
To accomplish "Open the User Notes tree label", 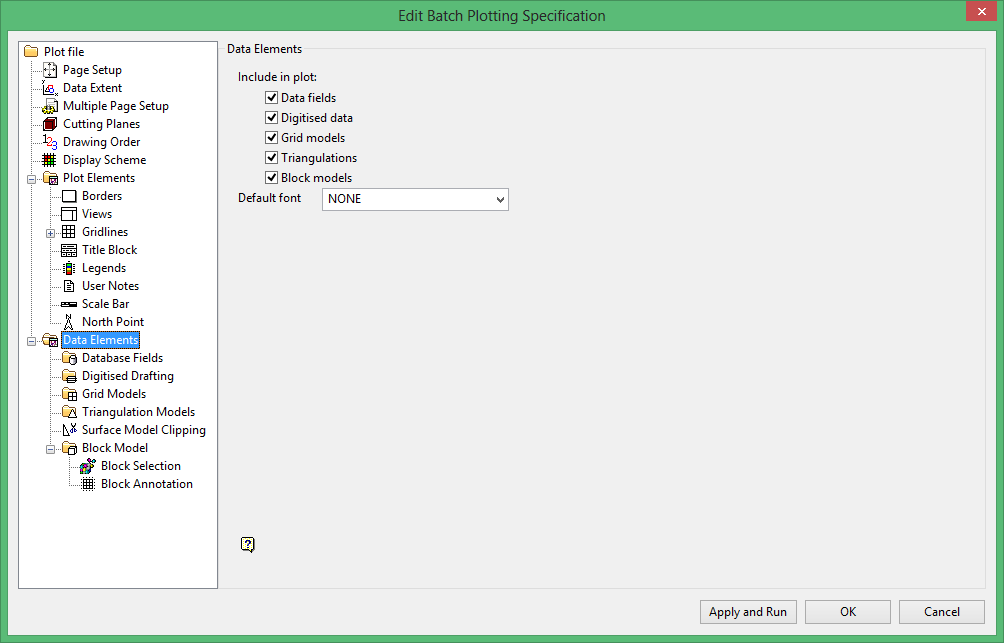I will 110,286.
